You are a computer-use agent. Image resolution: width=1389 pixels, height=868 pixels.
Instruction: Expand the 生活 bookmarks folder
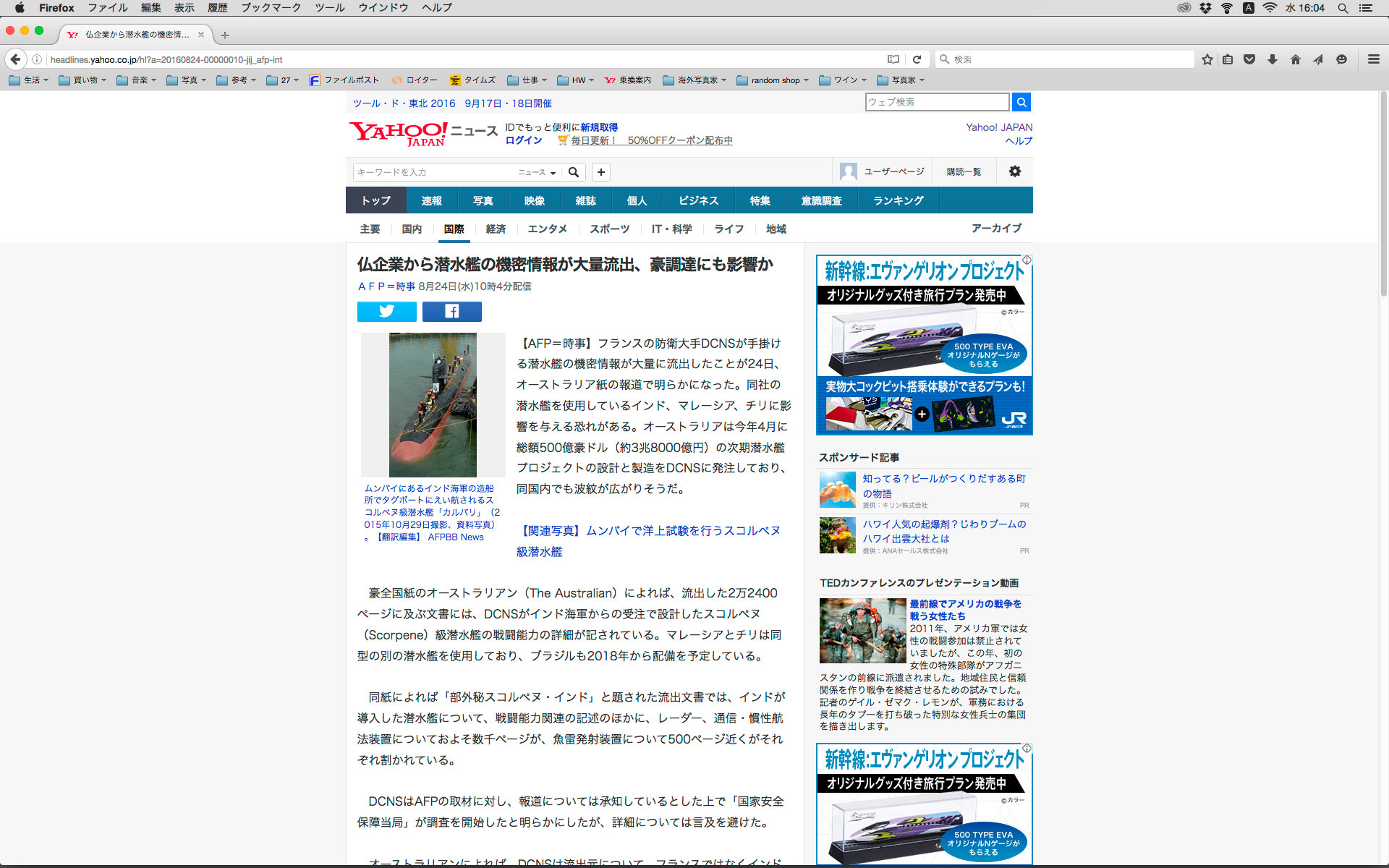click(x=29, y=80)
